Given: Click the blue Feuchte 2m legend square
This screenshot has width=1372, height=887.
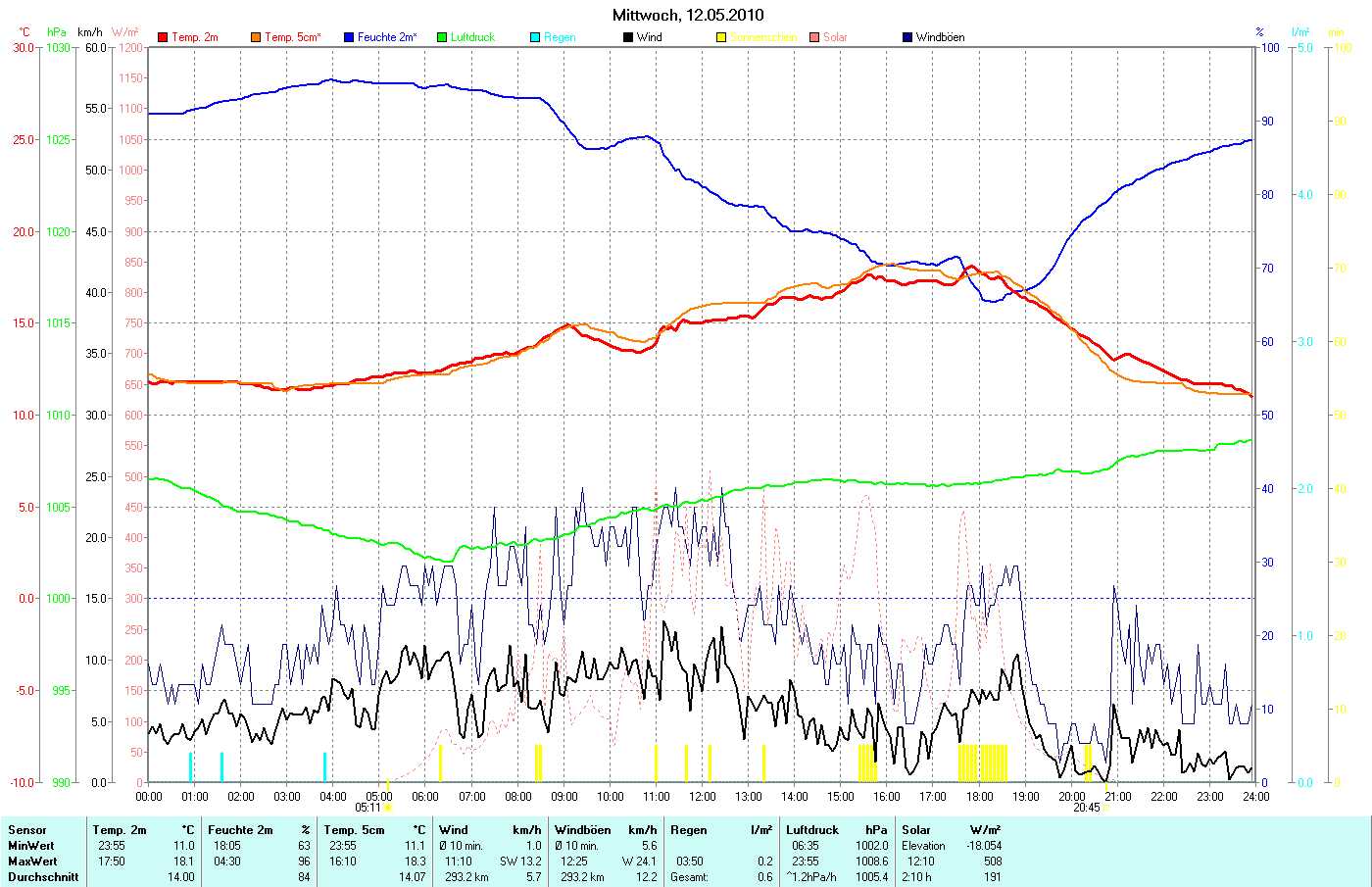Looking at the screenshot, I should coord(349,37).
